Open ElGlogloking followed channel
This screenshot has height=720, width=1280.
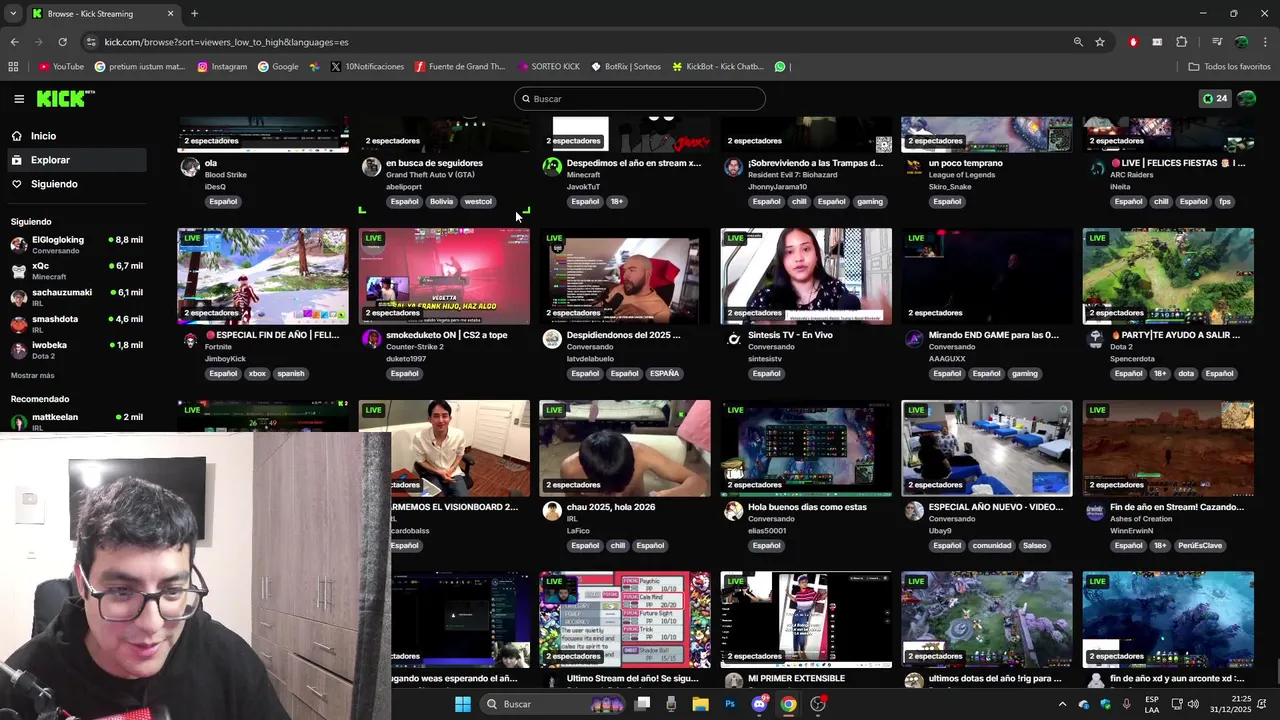(x=76, y=244)
